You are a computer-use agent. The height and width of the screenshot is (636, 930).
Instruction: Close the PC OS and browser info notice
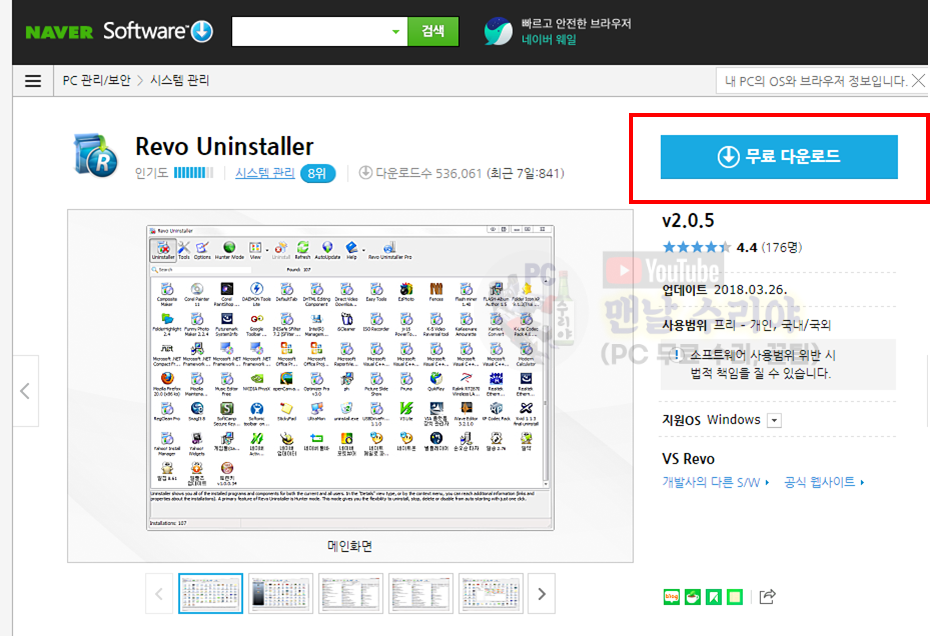pos(918,81)
